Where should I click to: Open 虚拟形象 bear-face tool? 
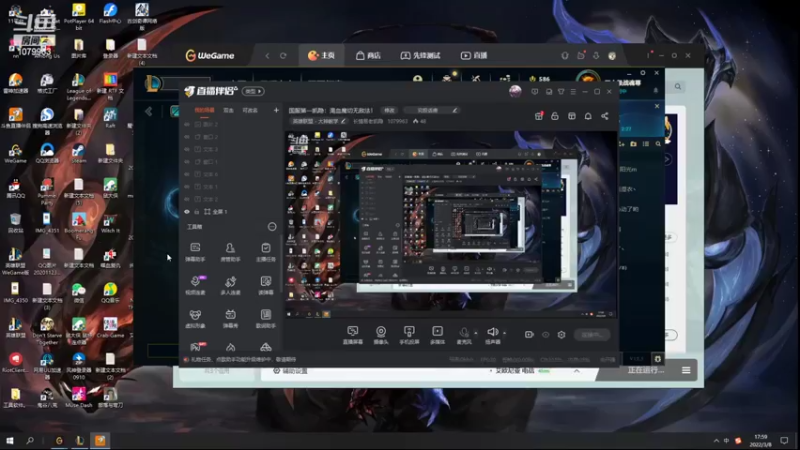click(x=195, y=318)
